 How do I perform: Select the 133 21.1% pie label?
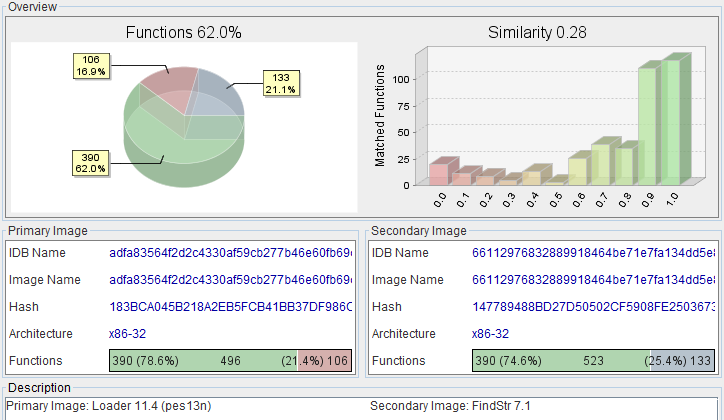pos(279,83)
